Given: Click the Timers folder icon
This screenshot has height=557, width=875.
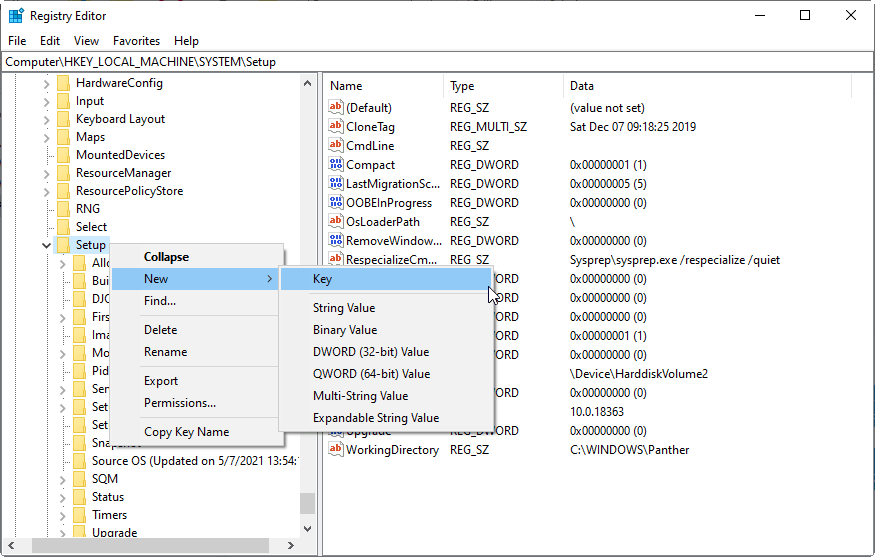Looking at the screenshot, I should point(80,515).
